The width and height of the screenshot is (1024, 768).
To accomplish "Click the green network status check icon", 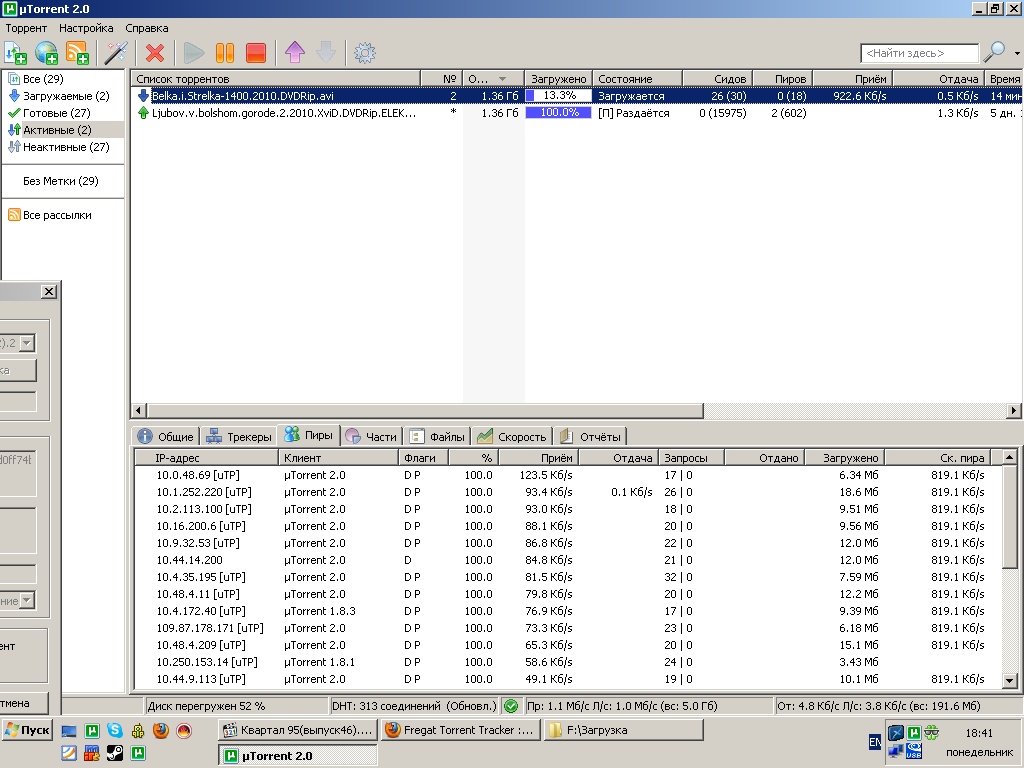I will tap(512, 706).
